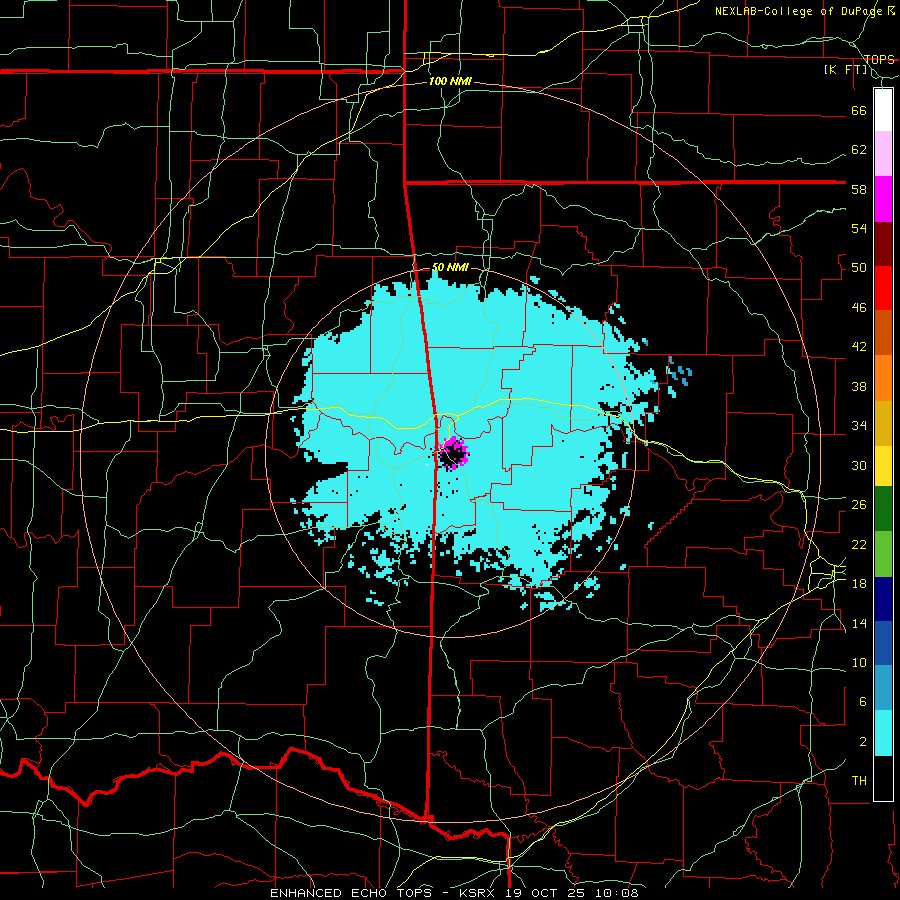Screen dimensions: 900x900
Task: Click the 'KSRX' radar site identifier
Action: tap(479, 893)
